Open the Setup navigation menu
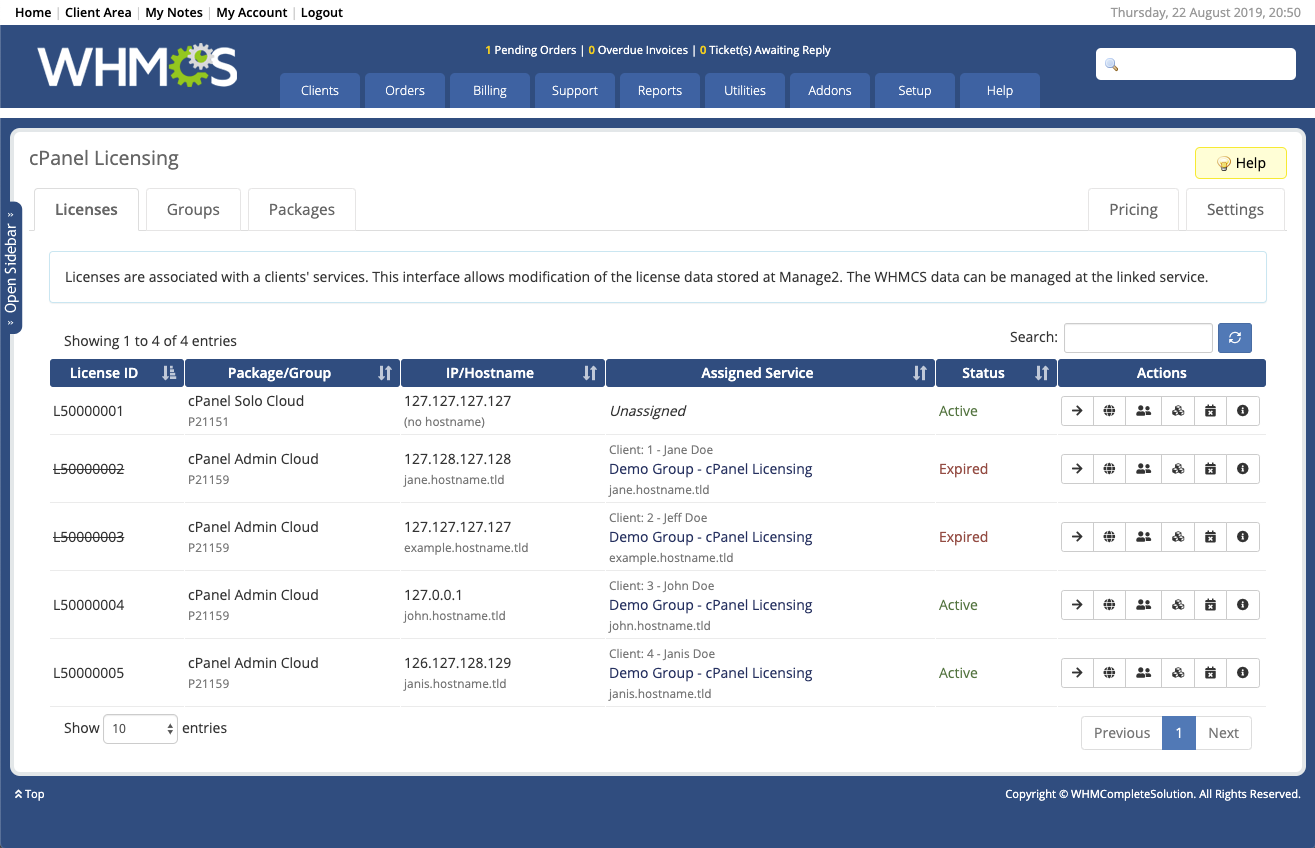This screenshot has width=1315, height=848. click(x=915, y=90)
